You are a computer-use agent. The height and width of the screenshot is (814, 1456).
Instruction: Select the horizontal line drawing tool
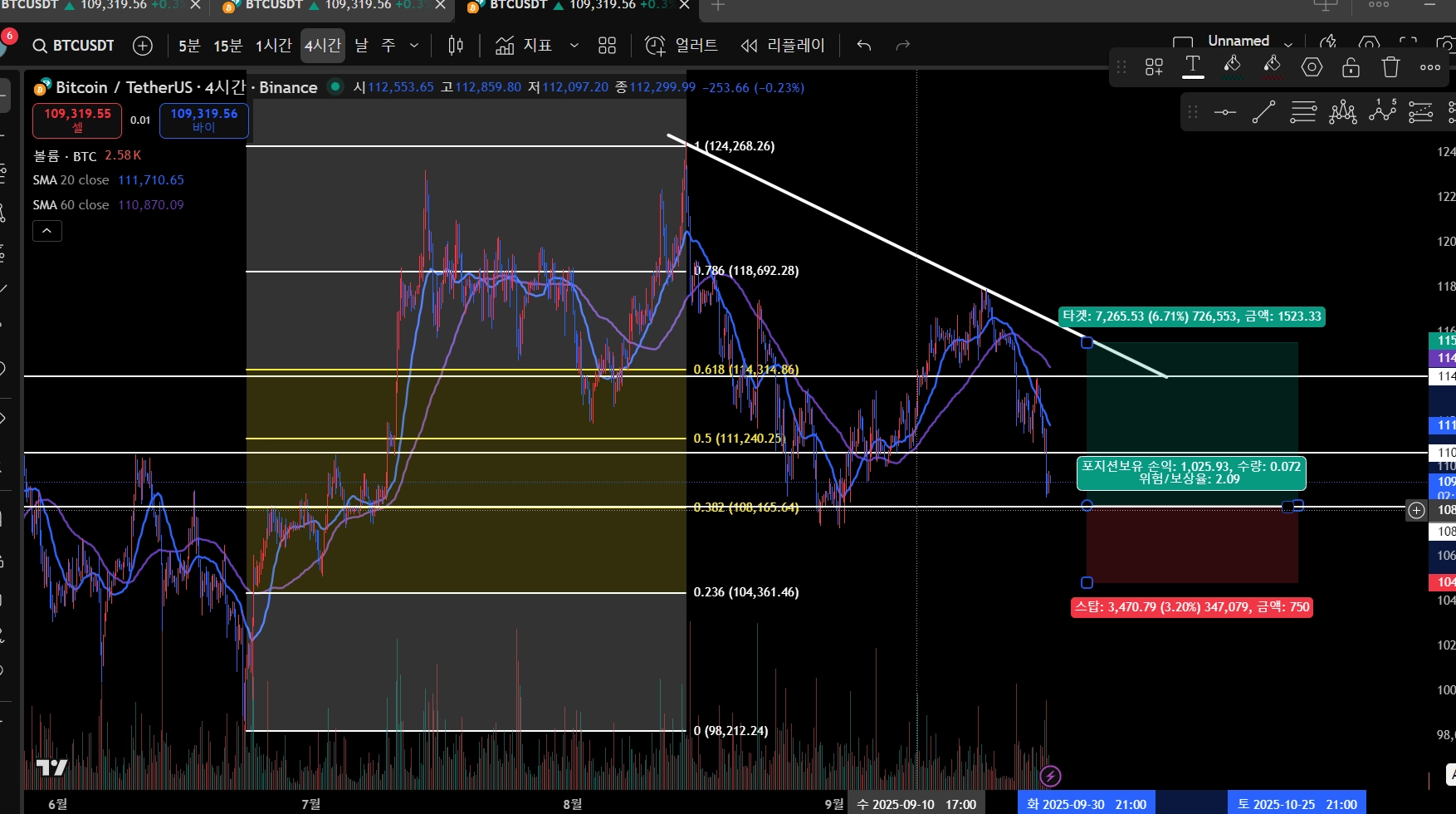(1224, 112)
